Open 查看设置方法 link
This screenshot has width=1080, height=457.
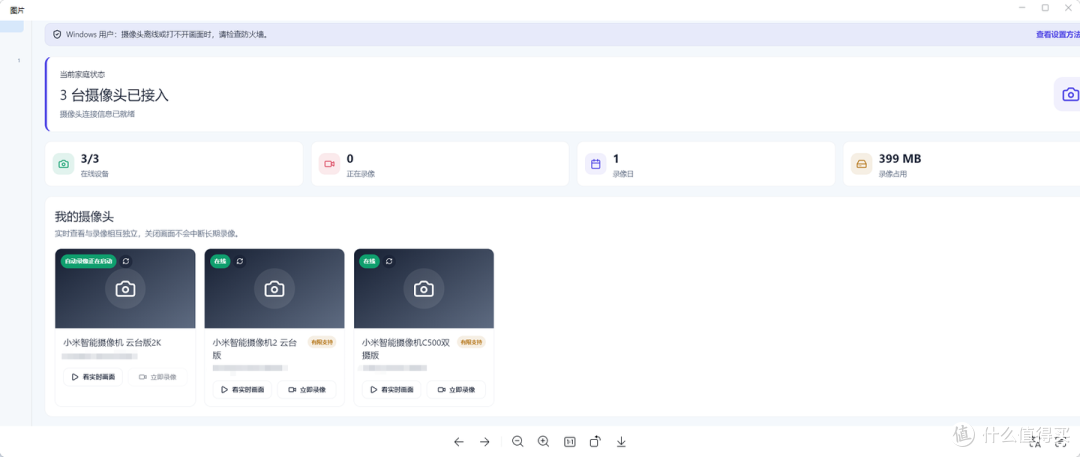[1057, 34]
